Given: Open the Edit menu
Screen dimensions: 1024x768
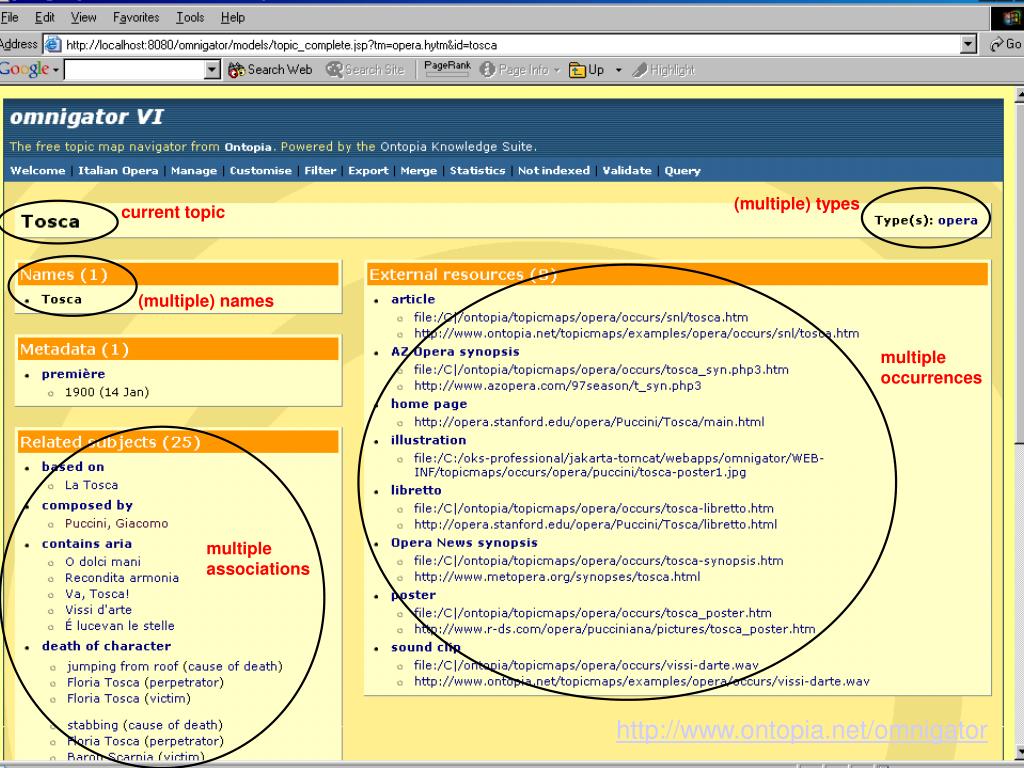Looking at the screenshot, I should click(44, 18).
